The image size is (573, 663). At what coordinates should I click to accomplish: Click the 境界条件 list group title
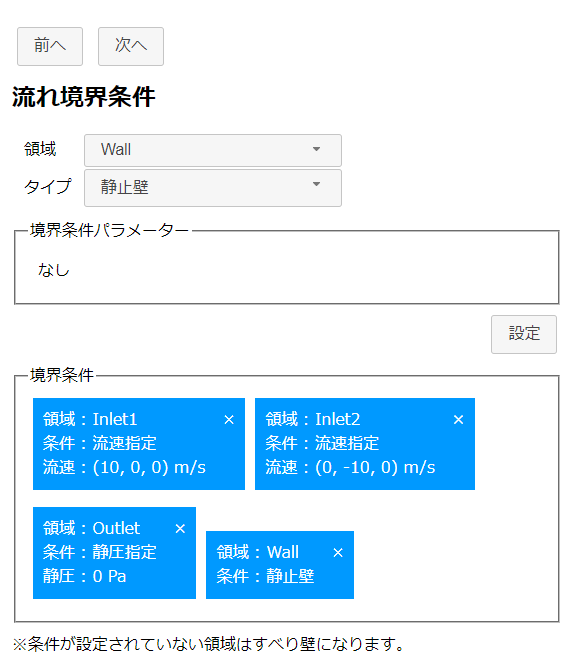(62, 375)
